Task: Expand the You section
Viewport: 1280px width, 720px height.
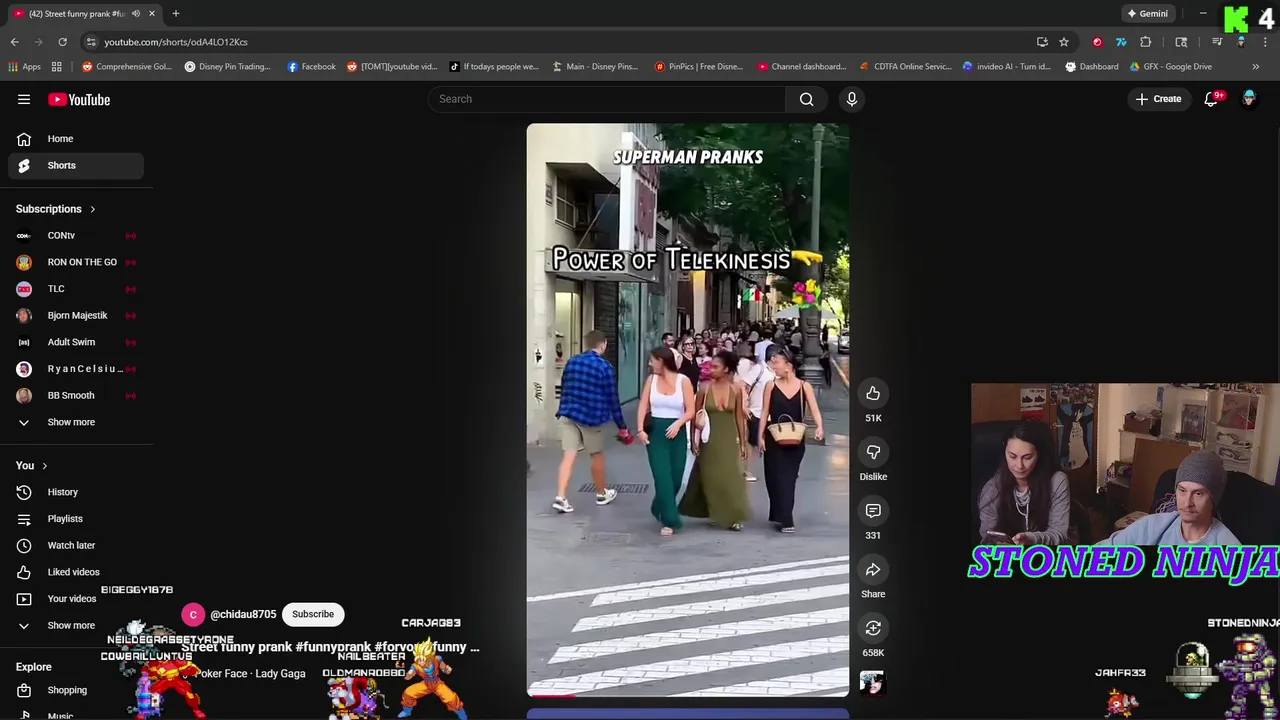Action: (31, 465)
